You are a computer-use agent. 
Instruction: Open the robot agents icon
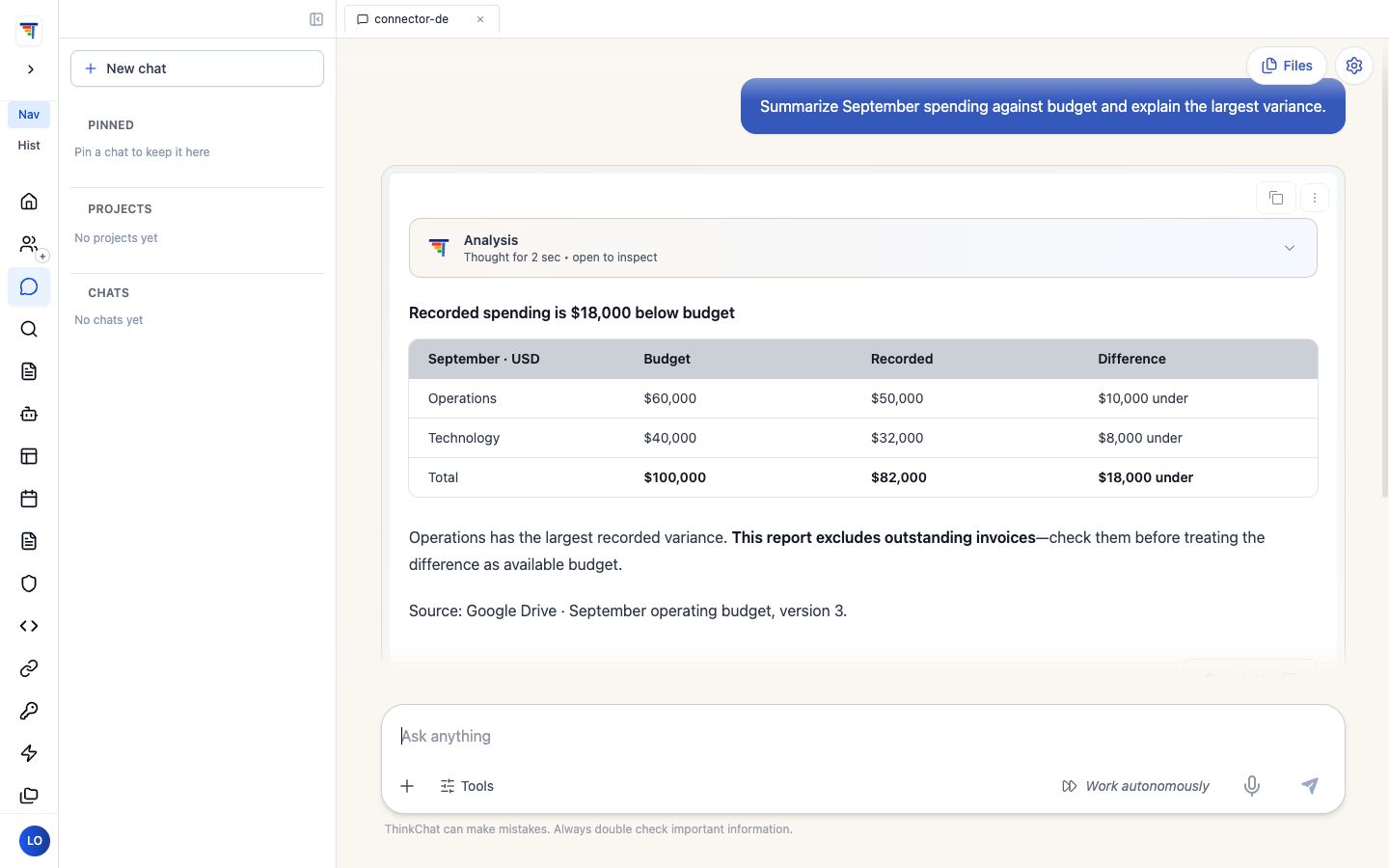click(29, 414)
